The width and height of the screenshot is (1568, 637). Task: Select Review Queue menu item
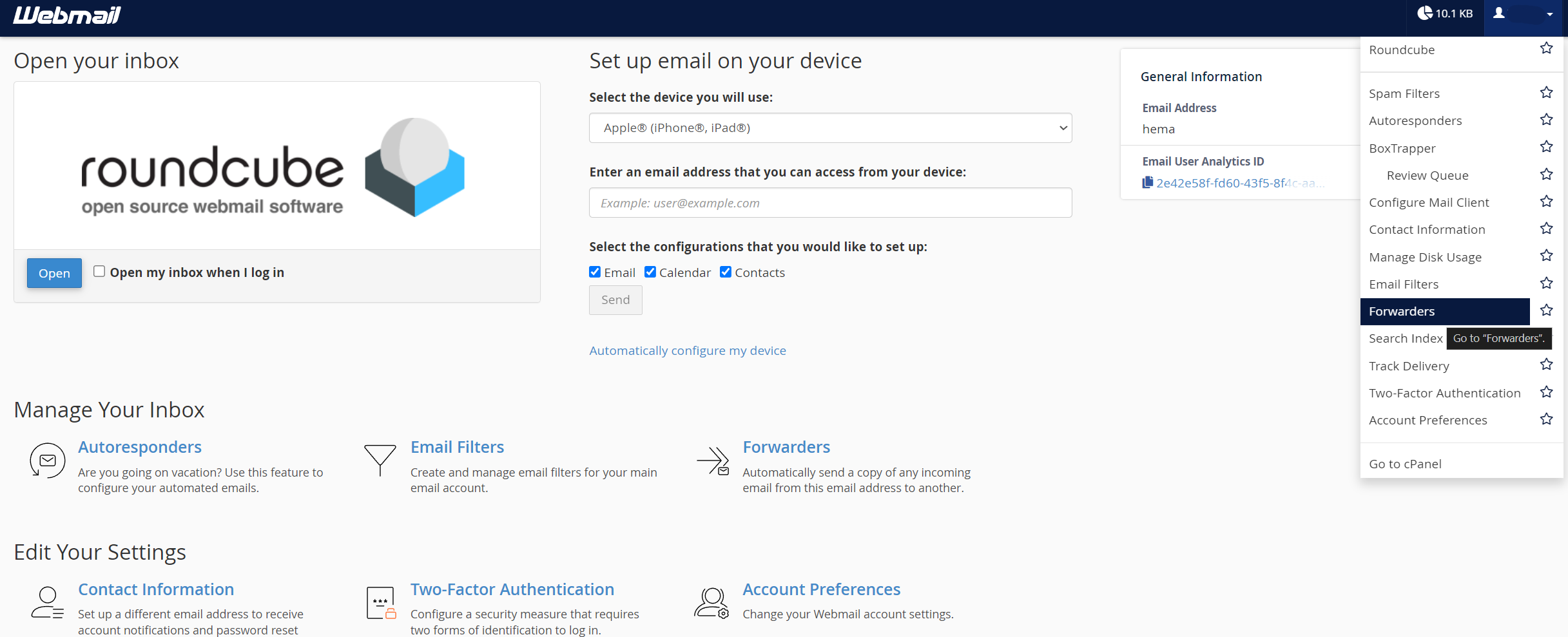(1428, 175)
